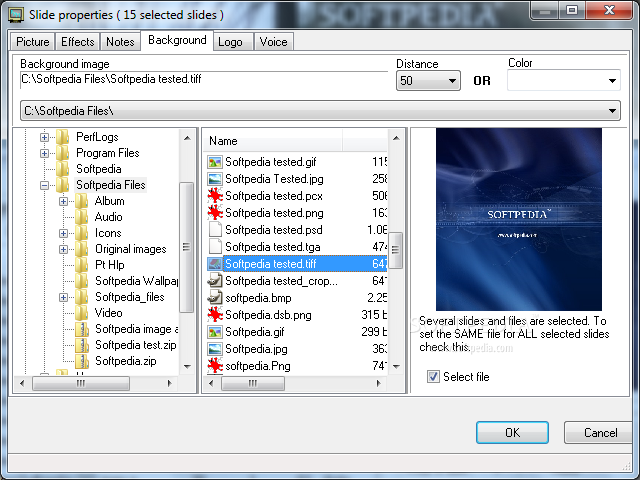Click the Background image path field
This screenshot has height=480, width=640.
point(204,80)
